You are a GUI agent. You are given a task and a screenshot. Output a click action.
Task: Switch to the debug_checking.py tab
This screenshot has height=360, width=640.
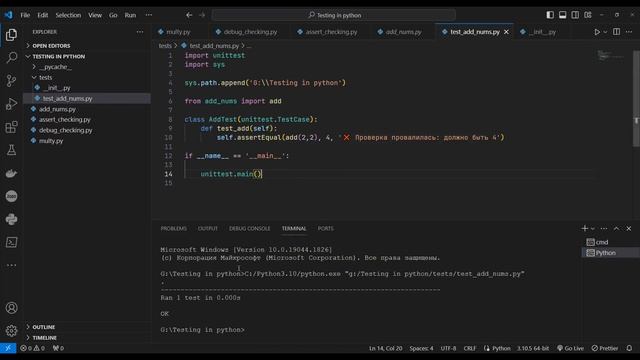(250, 32)
